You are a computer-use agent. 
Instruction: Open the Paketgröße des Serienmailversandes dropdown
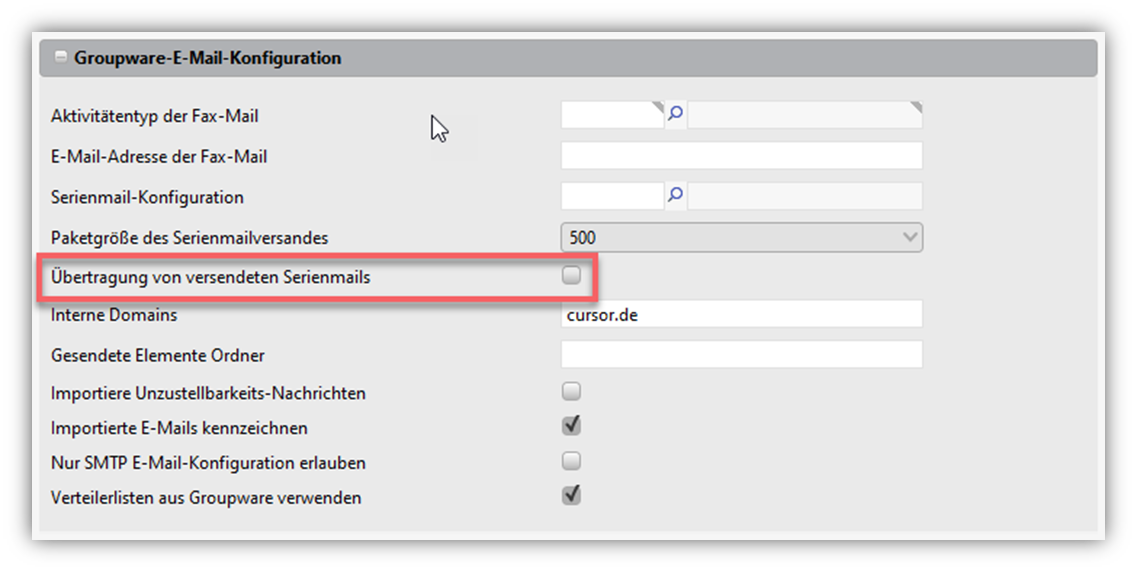tap(741, 237)
